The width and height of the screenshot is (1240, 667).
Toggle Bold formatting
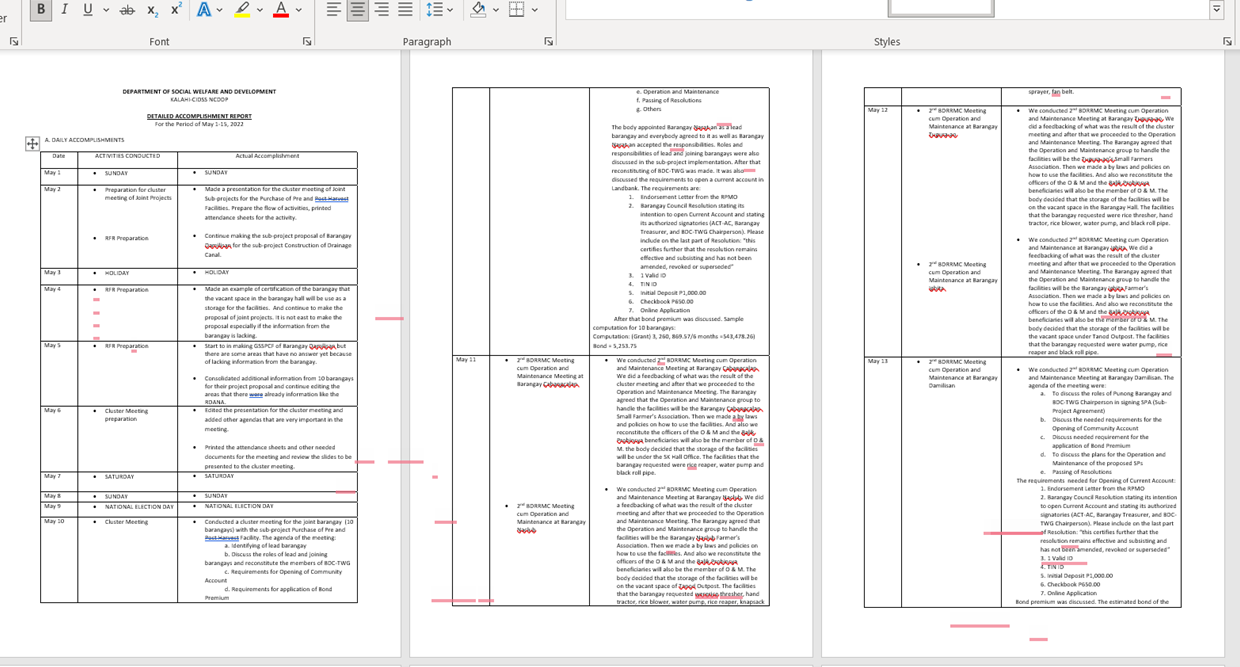pos(41,9)
